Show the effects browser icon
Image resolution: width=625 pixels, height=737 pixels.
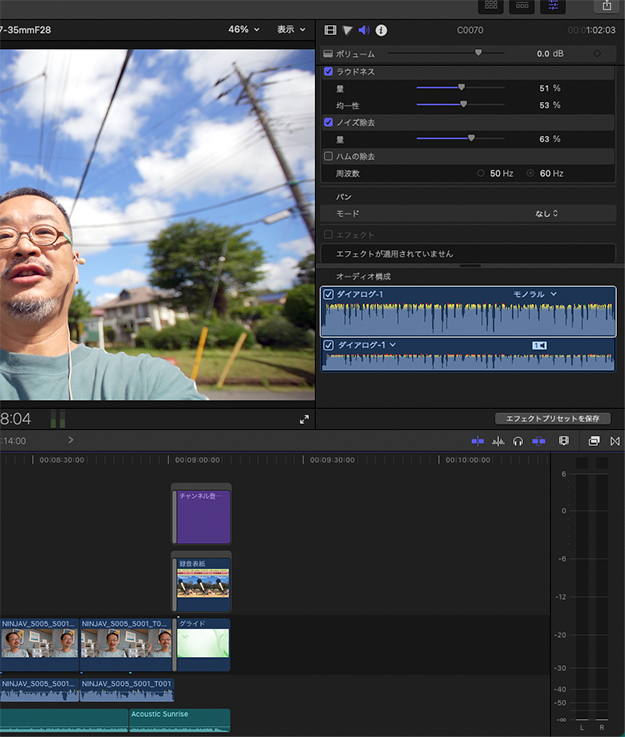[594, 441]
